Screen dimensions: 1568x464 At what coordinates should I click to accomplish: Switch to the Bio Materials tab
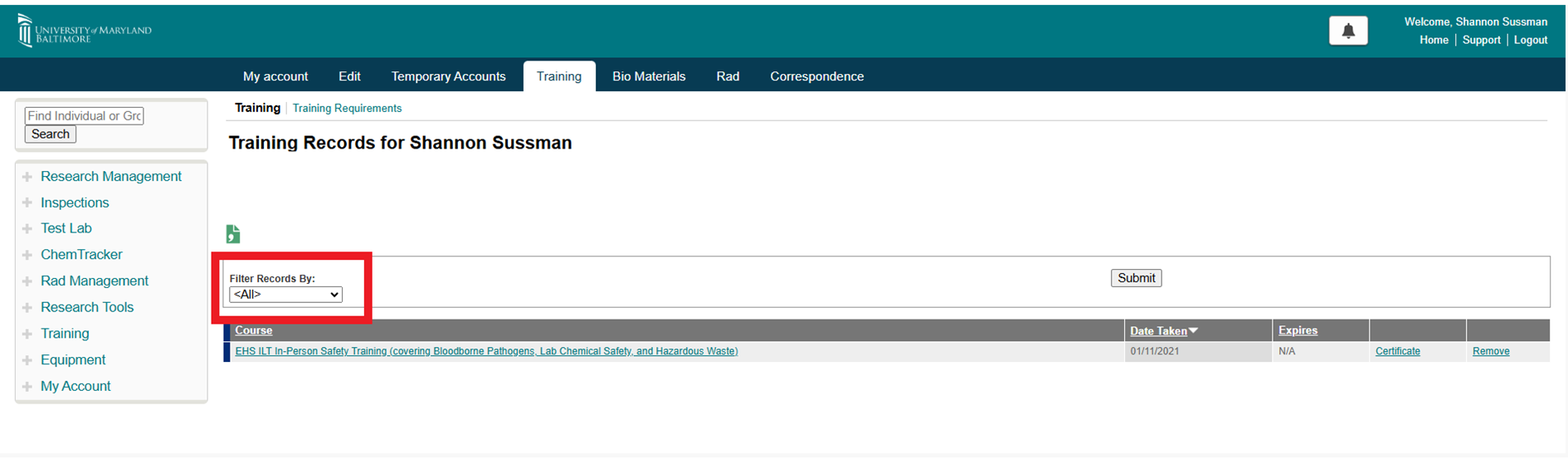coord(649,76)
